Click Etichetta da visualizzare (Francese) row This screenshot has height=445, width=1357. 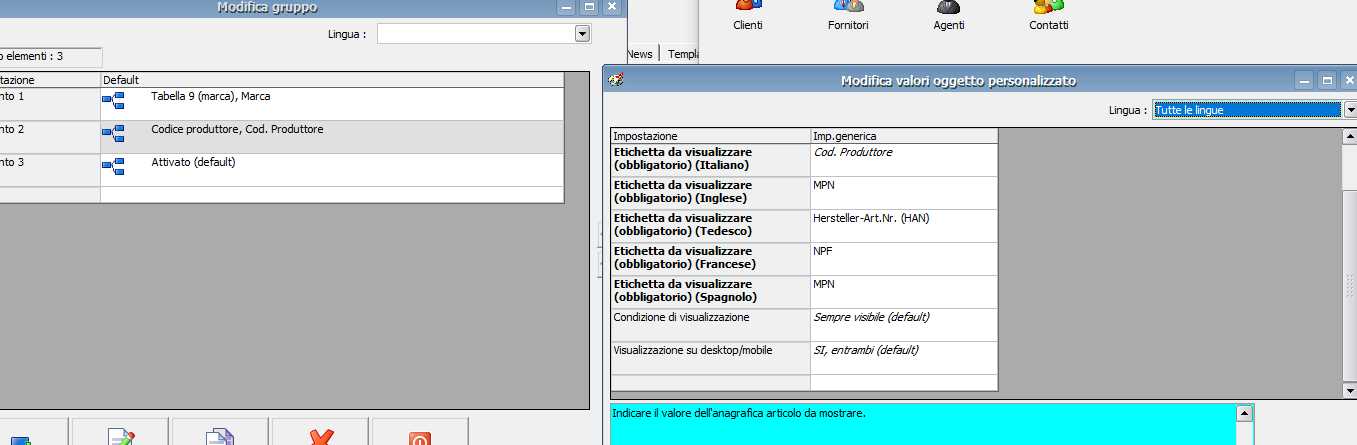710,259
